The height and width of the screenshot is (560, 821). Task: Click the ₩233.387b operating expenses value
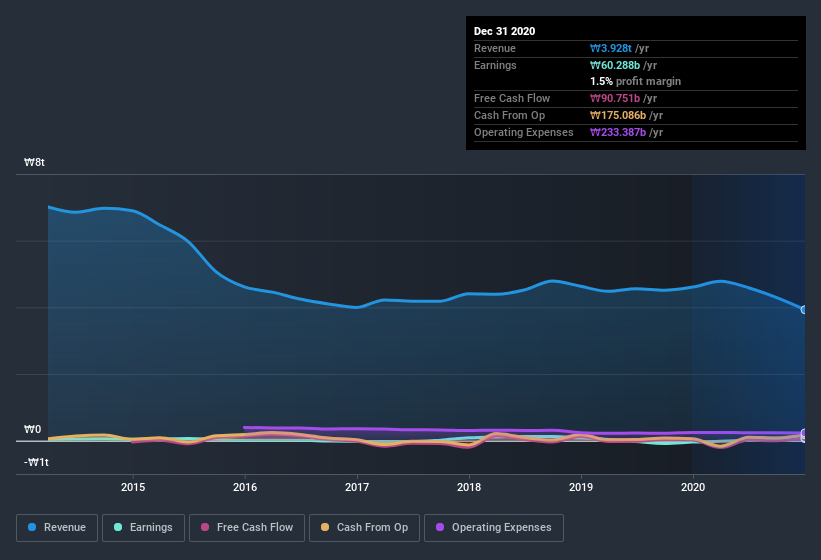pyautogui.click(x=618, y=132)
